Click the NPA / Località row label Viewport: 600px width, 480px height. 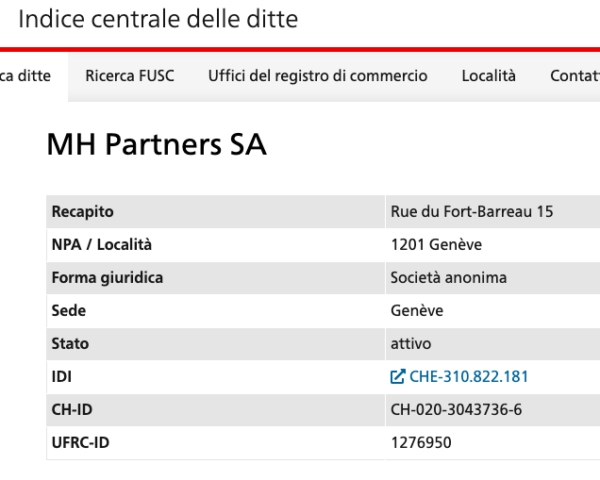(x=101, y=245)
